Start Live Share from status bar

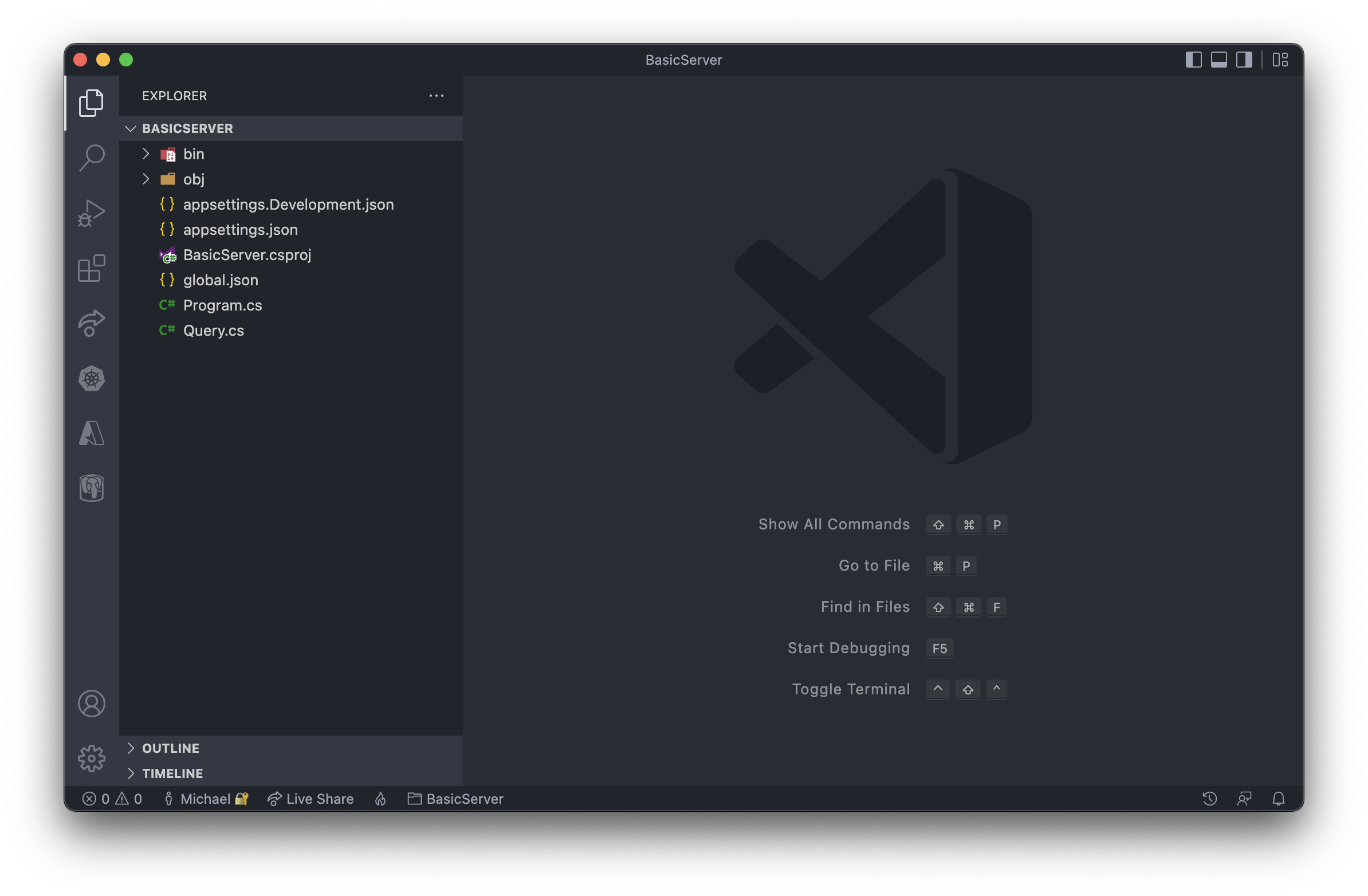point(310,799)
